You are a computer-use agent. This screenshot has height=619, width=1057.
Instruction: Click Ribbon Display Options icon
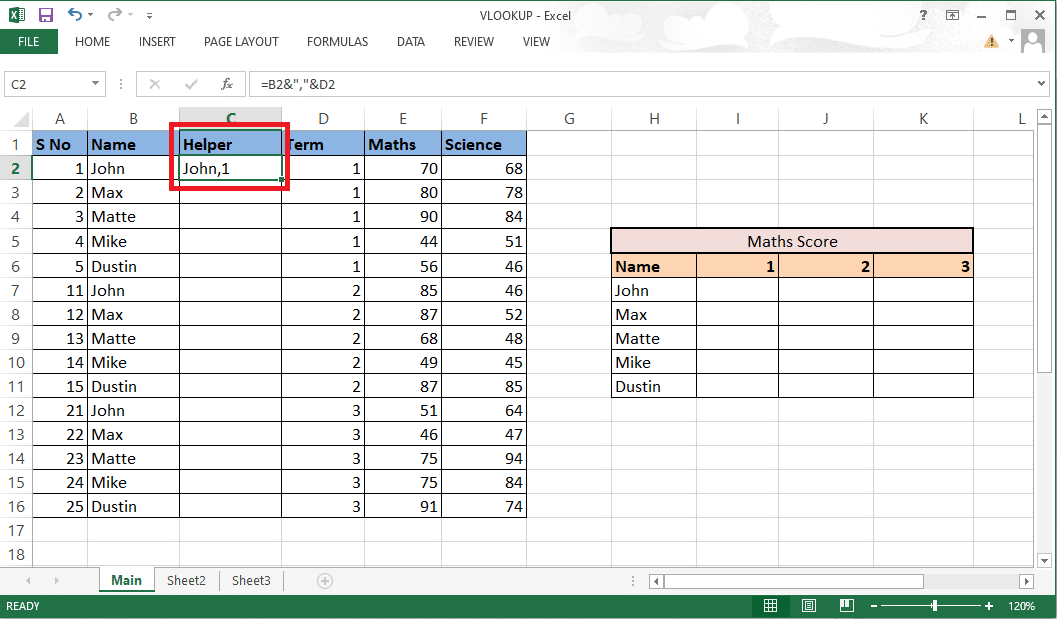(x=953, y=15)
